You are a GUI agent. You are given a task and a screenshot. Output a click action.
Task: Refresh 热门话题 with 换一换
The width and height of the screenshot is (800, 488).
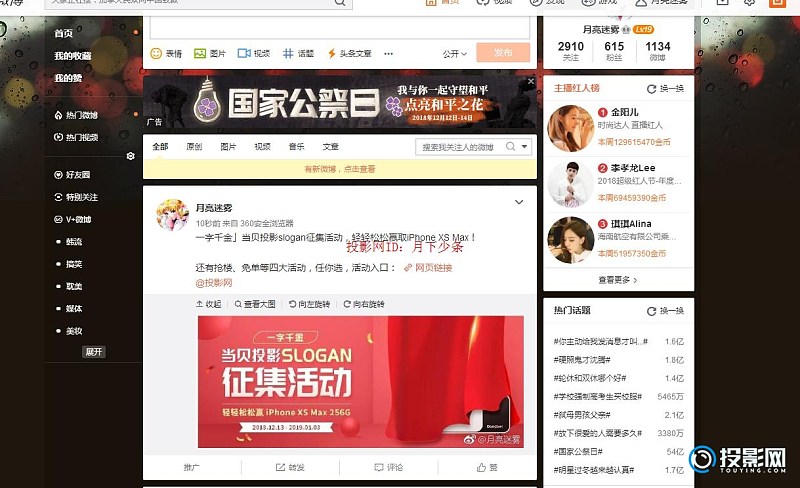coord(665,311)
